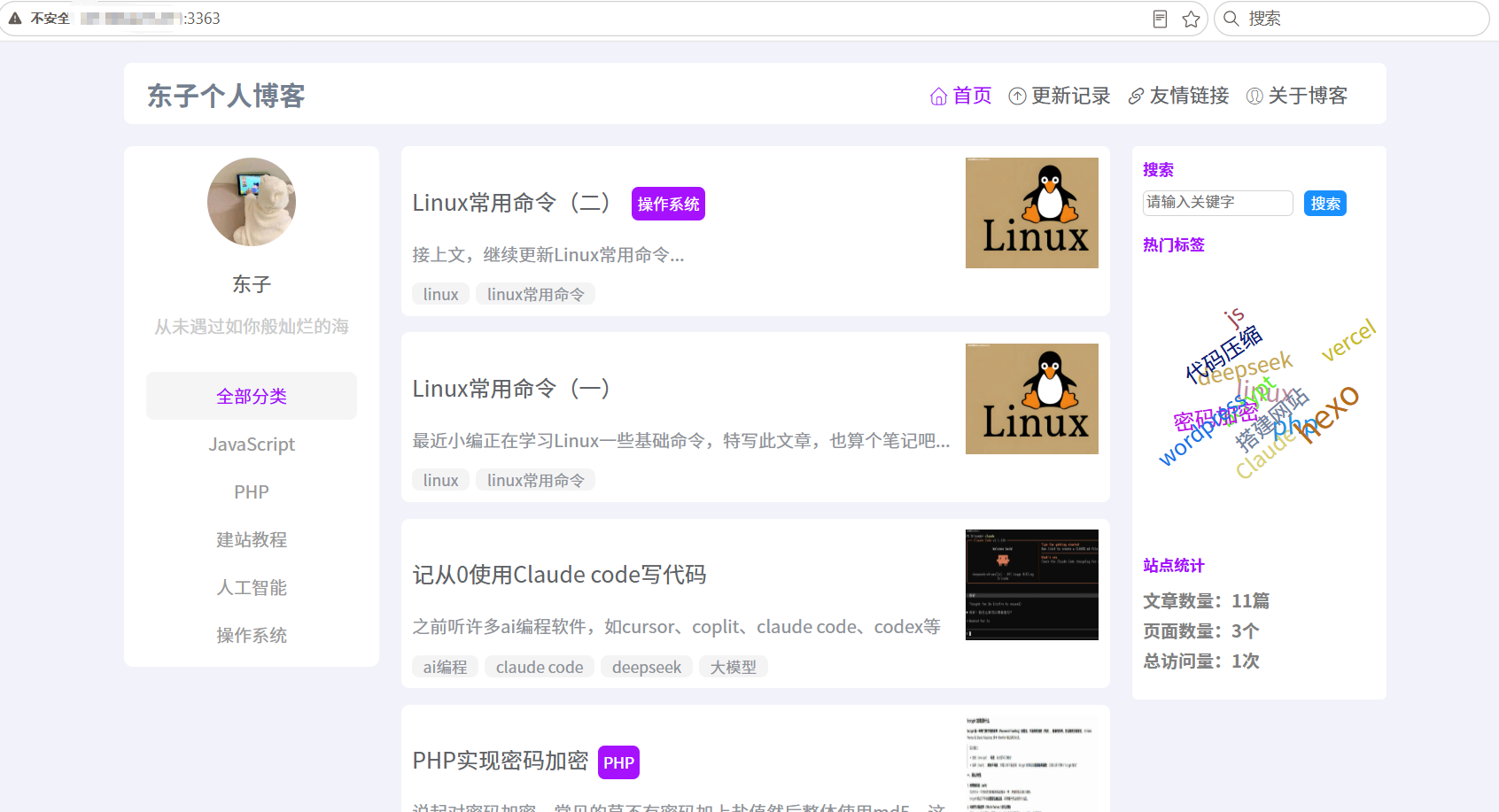This screenshot has height=812, width=1499.
Task: Click vercel in the tag cloud
Action: [1348, 340]
